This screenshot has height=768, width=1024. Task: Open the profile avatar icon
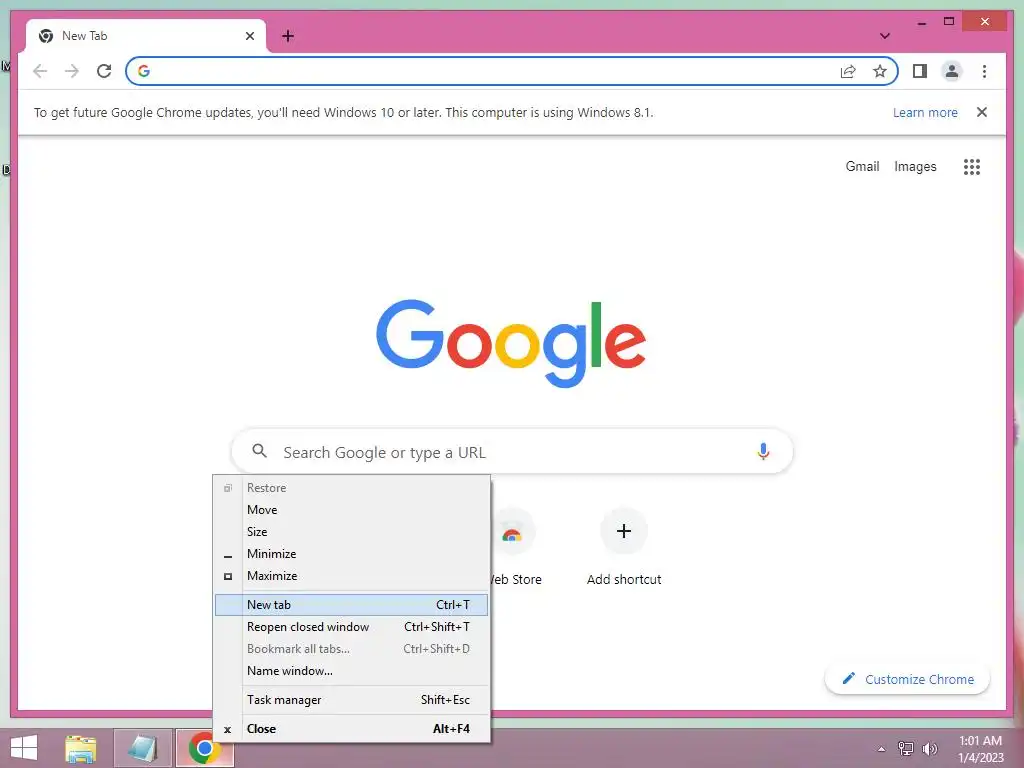click(x=952, y=71)
